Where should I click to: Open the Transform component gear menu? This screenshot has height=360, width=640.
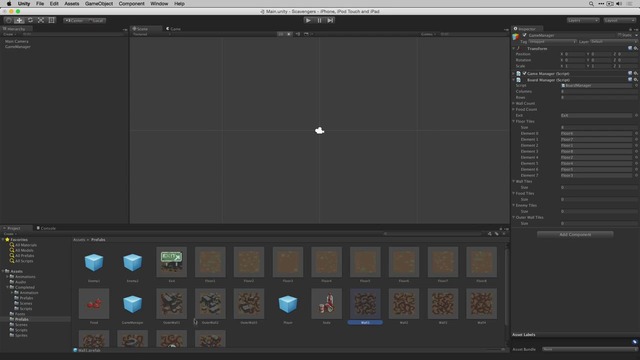pos(636,49)
